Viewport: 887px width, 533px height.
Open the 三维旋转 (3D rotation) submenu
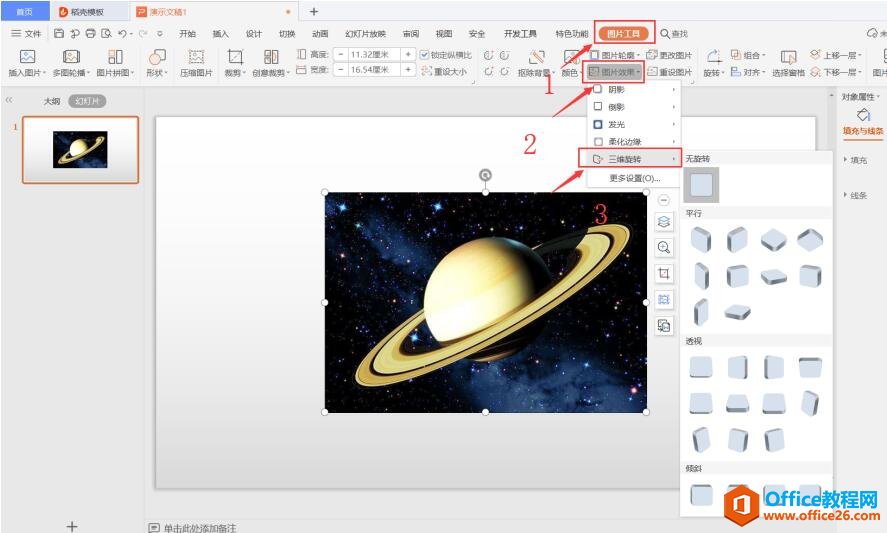(x=625, y=159)
